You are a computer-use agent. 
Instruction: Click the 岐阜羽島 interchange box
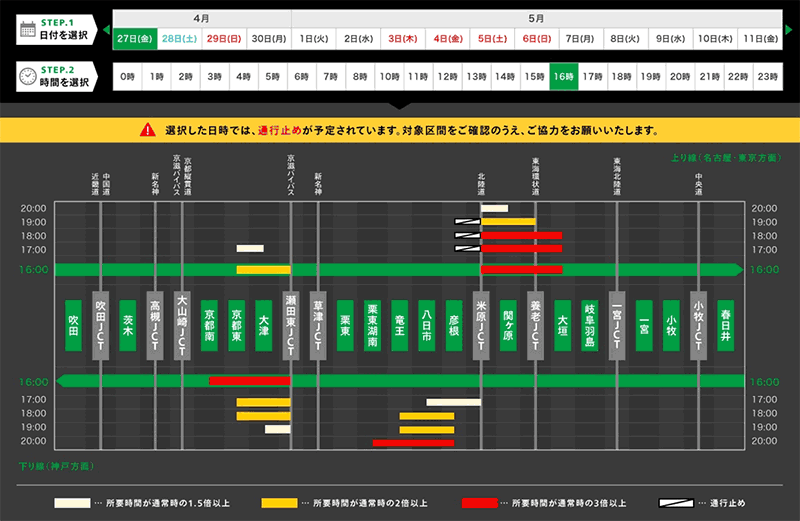[590, 326]
